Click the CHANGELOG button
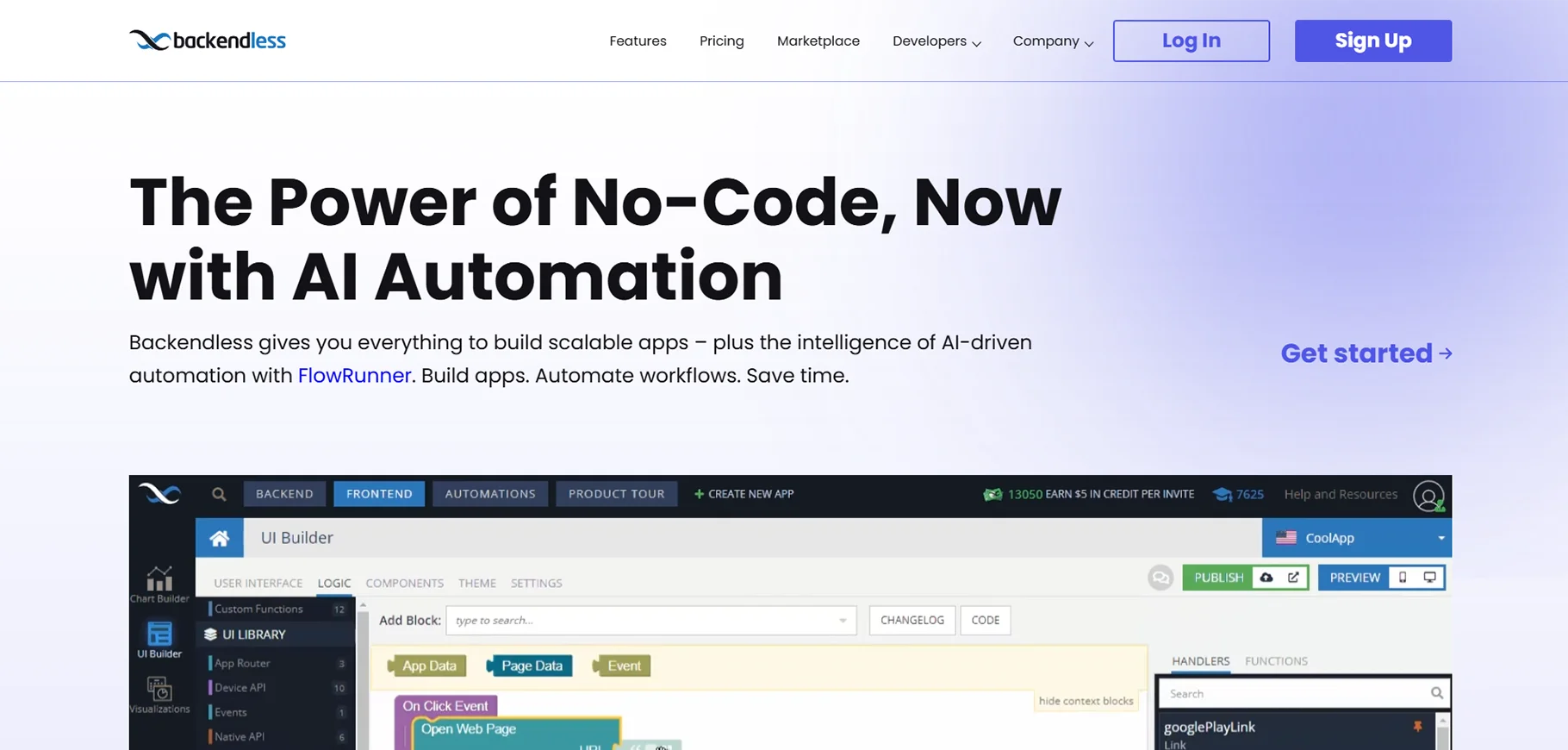Screen dimensions: 1568x750 [x=912, y=621]
